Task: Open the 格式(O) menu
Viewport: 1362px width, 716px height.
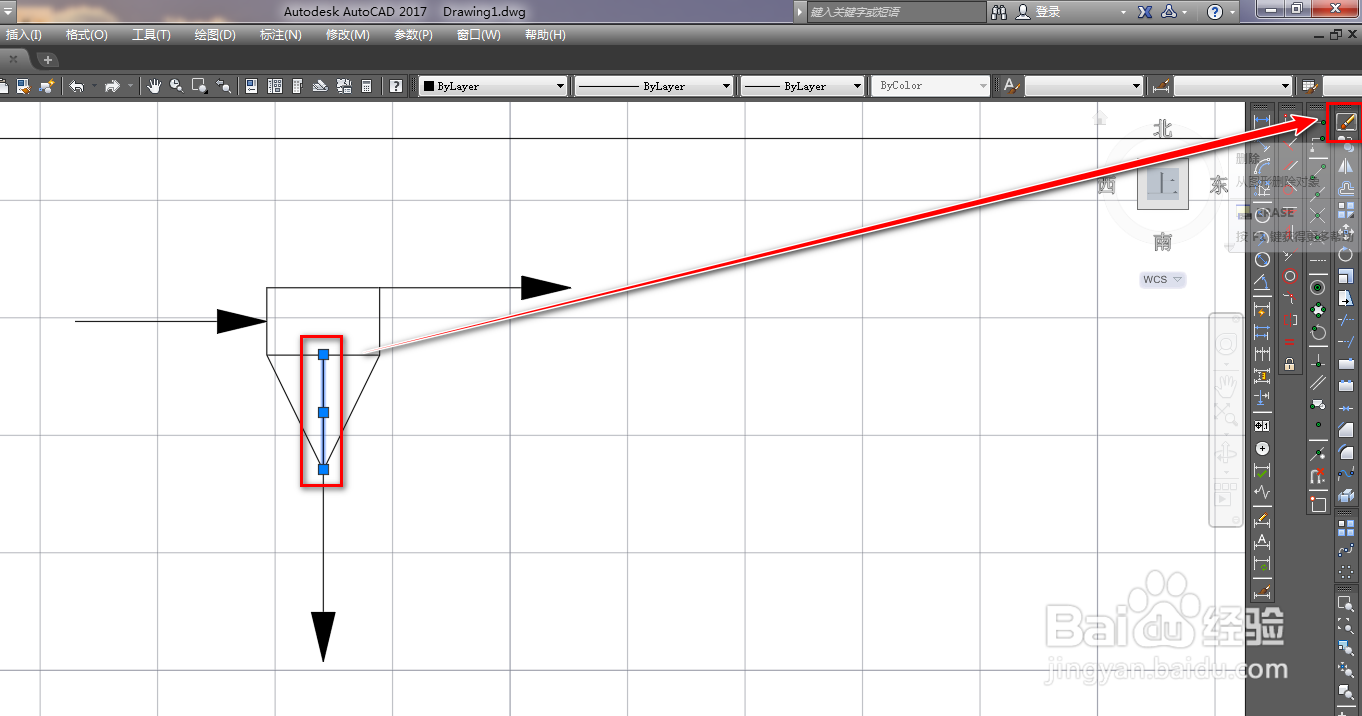Action: pyautogui.click(x=87, y=35)
